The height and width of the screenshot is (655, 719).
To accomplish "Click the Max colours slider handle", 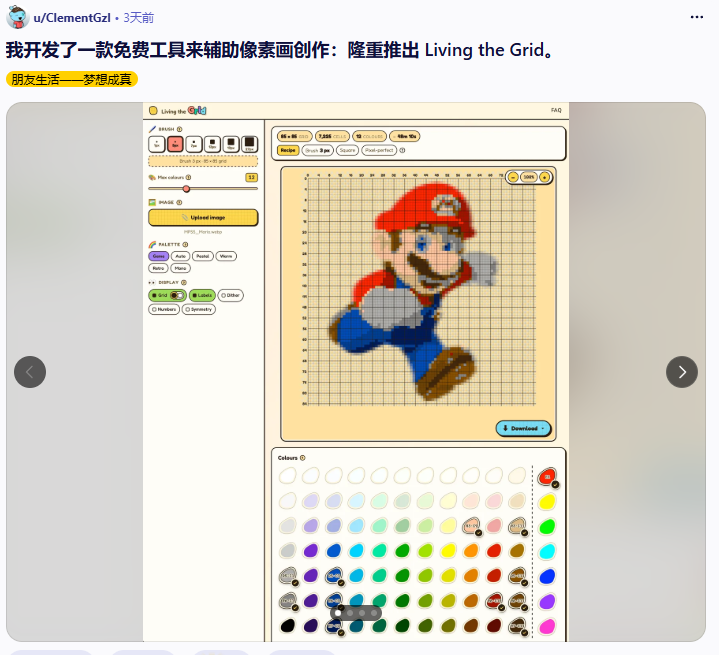I will [186, 189].
